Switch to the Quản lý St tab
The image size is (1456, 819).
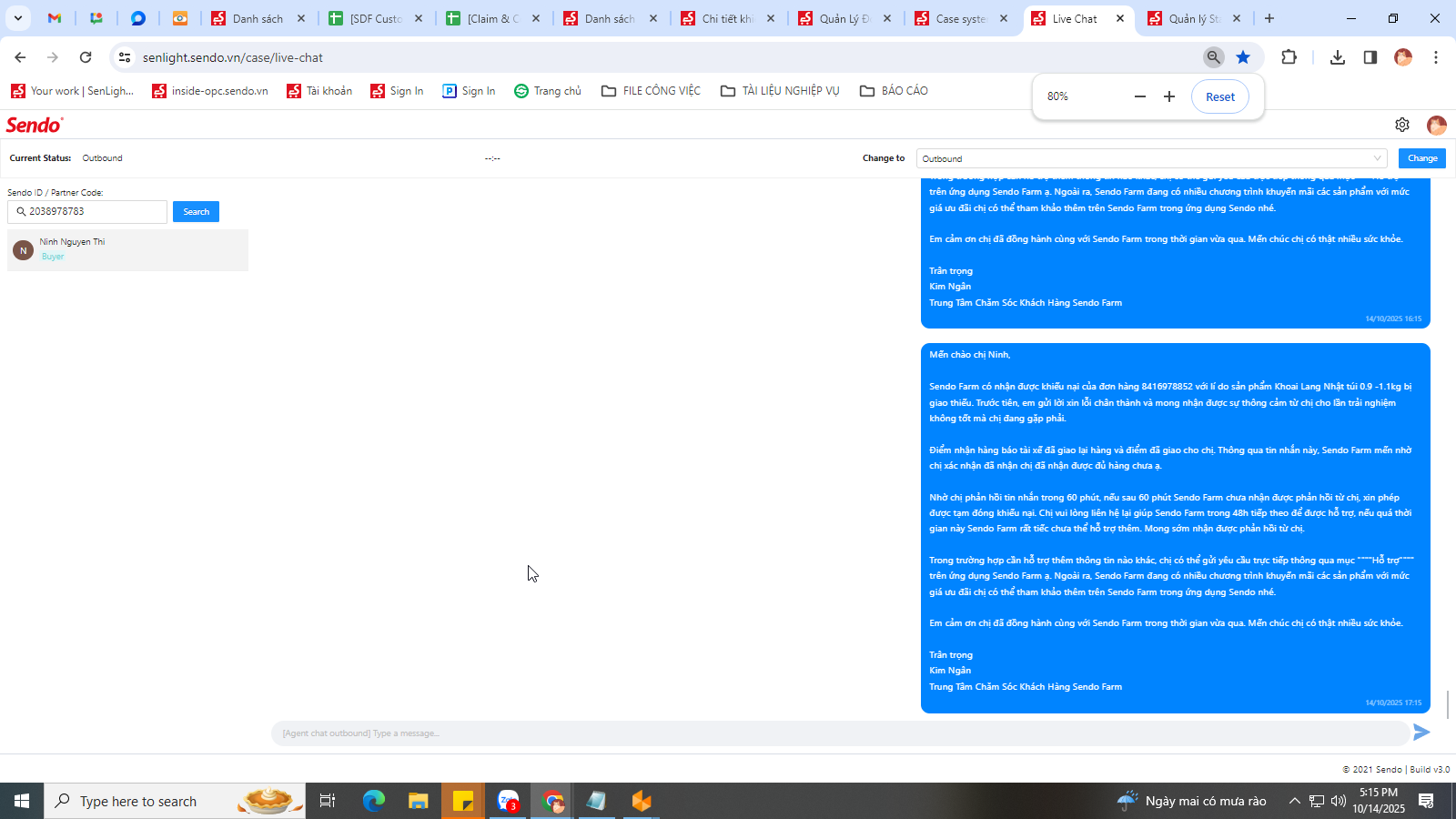pos(1196,18)
